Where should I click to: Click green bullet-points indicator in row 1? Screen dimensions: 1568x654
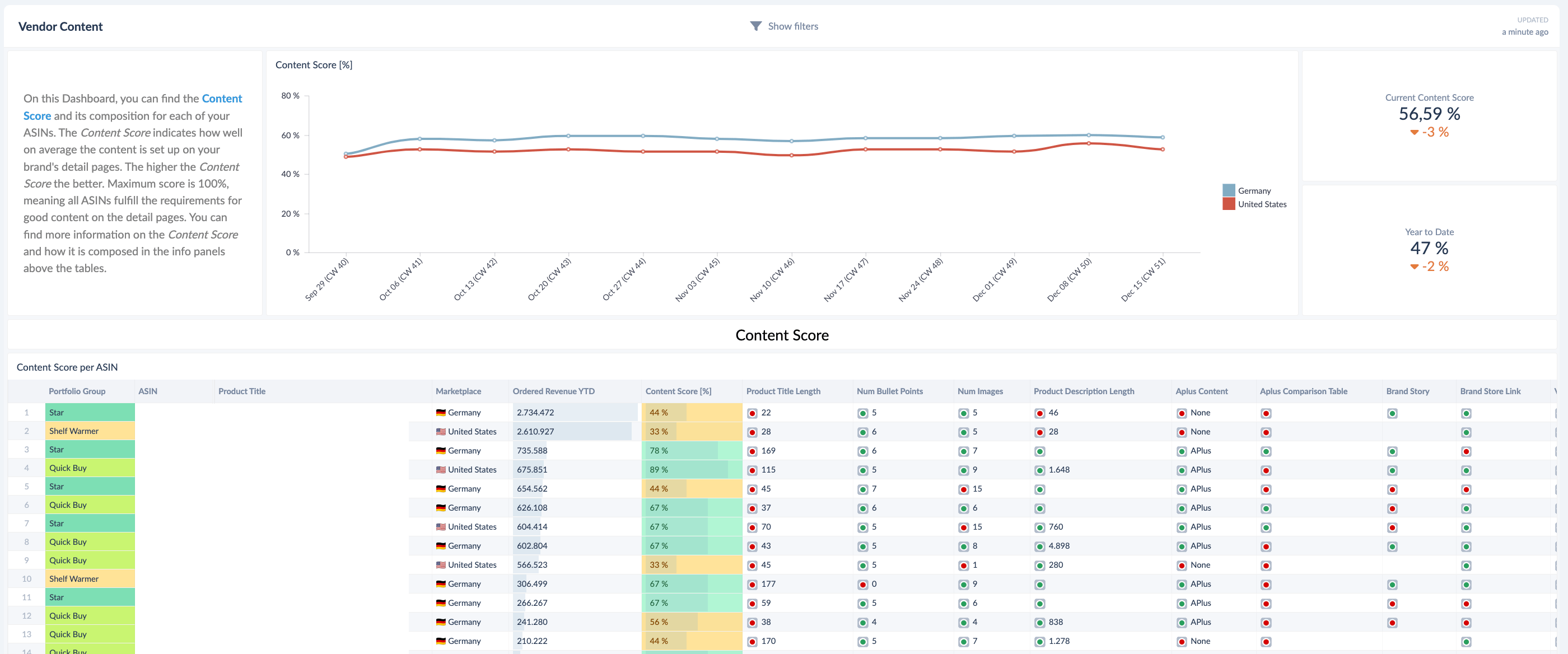(862, 413)
